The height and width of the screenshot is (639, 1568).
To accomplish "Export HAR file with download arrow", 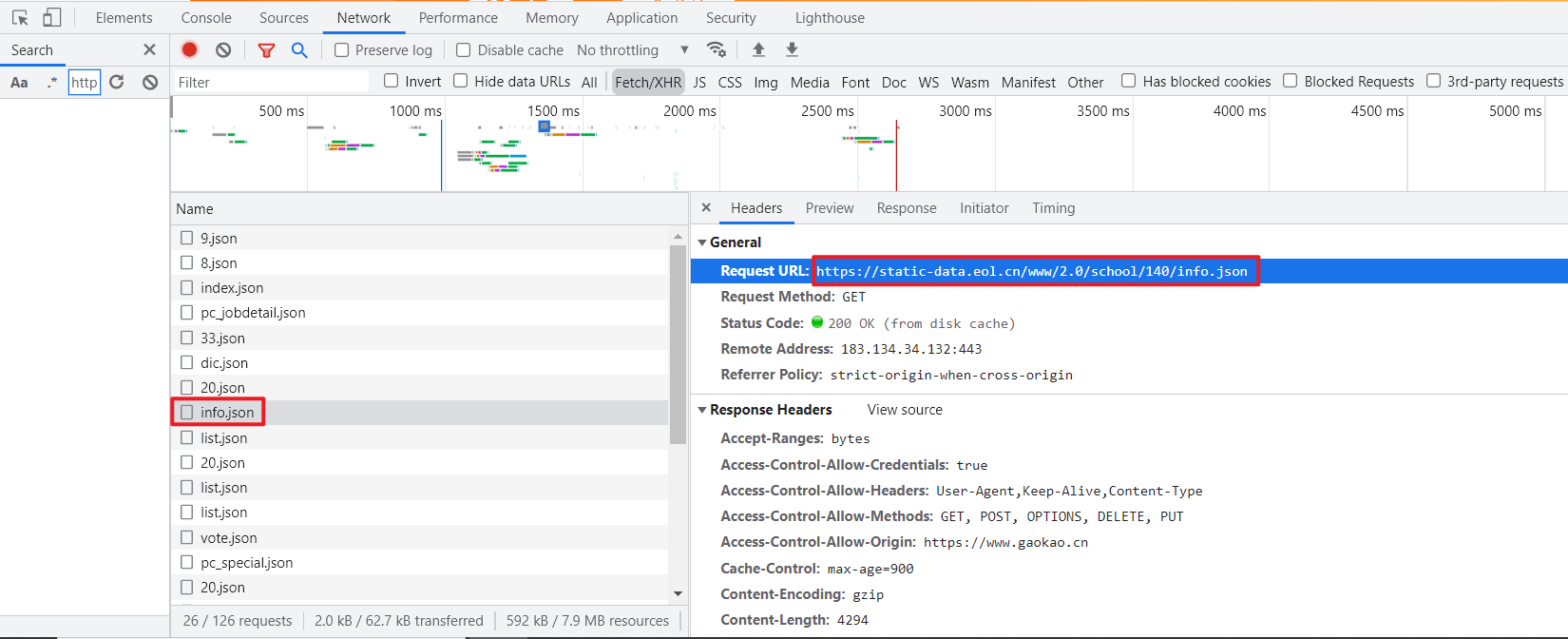I will (x=792, y=49).
